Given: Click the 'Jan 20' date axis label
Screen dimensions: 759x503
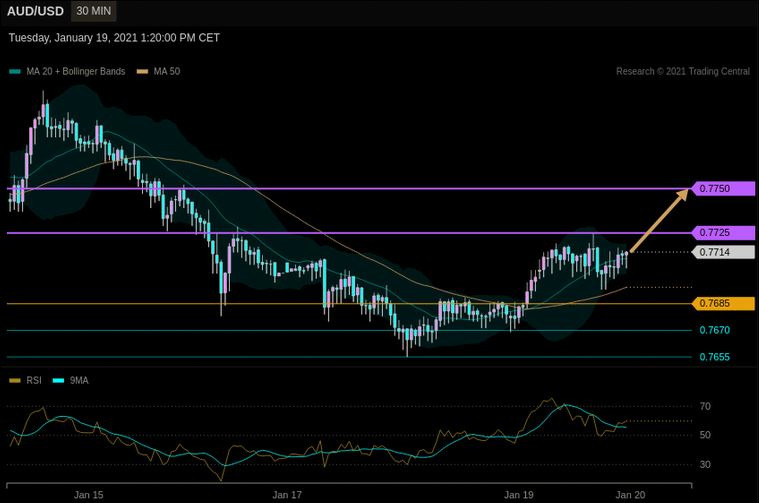Looking at the screenshot, I should click(630, 495).
